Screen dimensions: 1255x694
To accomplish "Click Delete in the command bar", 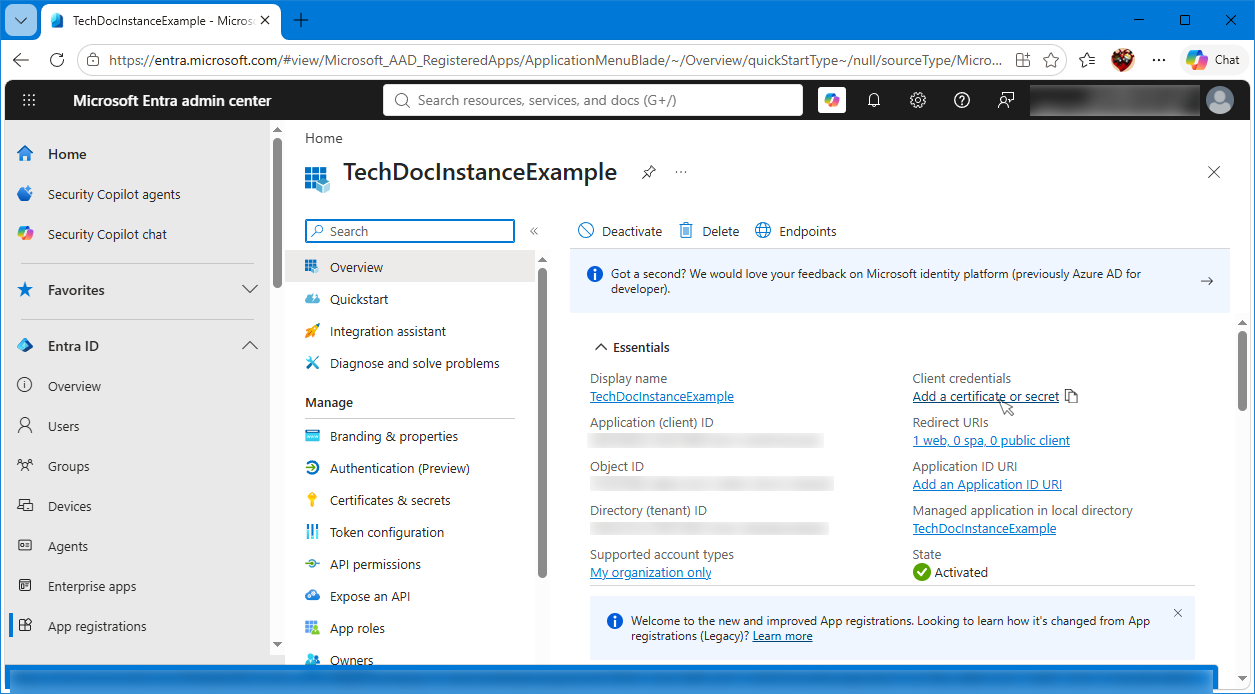I will [709, 231].
